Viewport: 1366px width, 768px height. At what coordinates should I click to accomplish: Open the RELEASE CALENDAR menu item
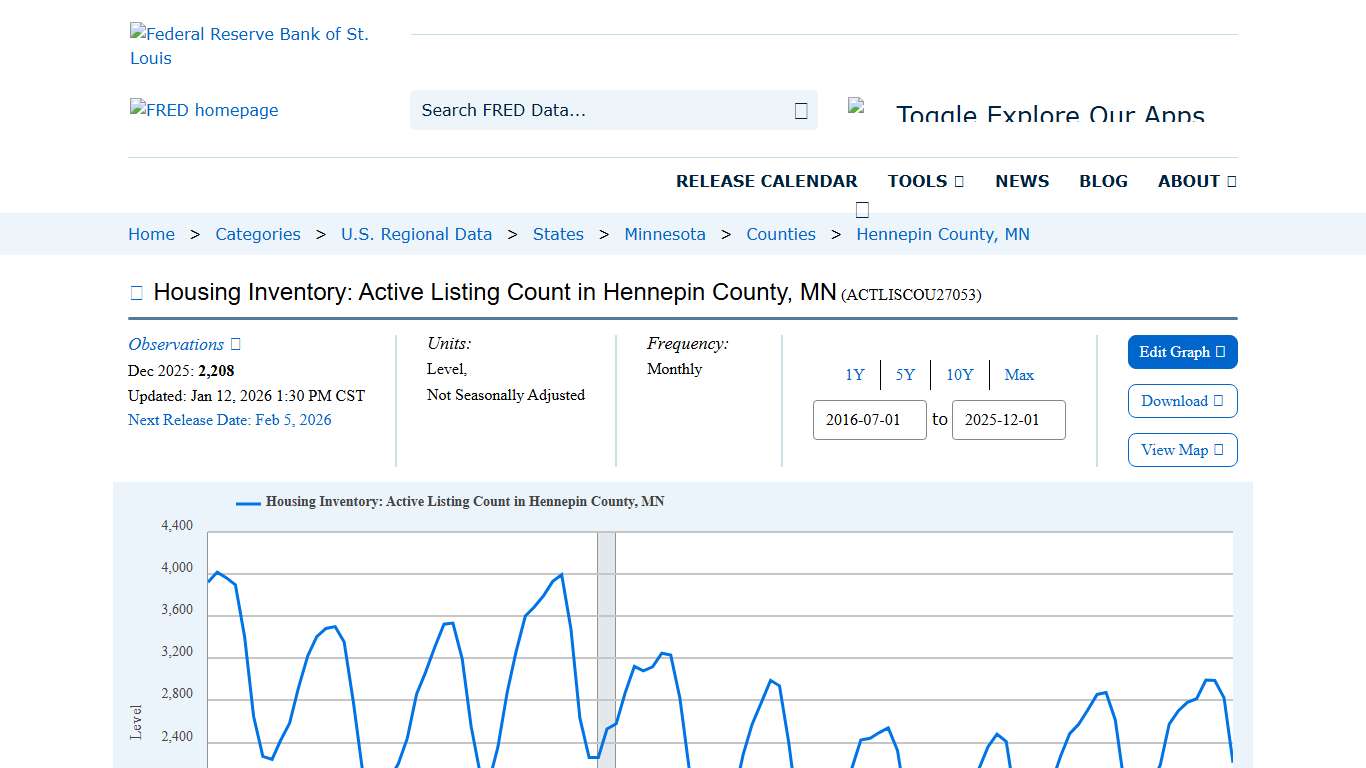[767, 181]
